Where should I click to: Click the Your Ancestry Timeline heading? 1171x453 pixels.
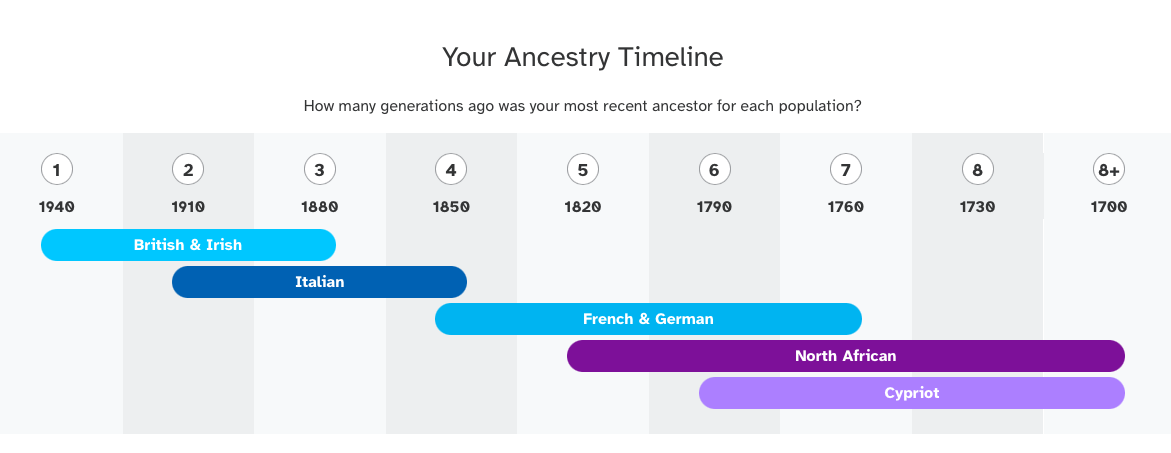tap(583, 57)
